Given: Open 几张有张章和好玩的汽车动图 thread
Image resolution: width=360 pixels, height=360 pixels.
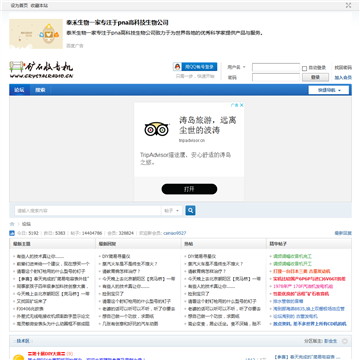Looking at the screenshot, I should coord(130,324).
